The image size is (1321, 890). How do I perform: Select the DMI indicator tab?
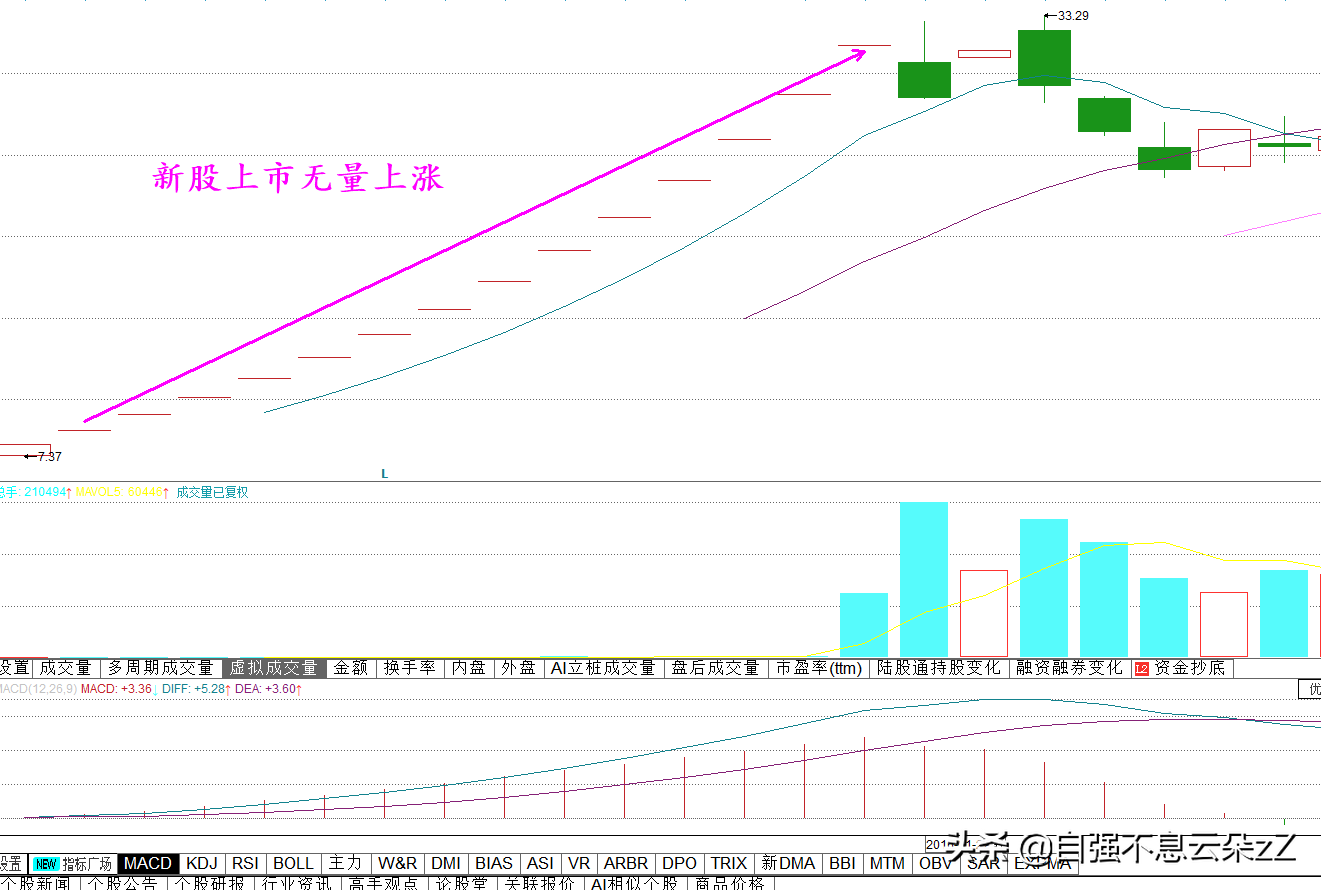coord(446,863)
